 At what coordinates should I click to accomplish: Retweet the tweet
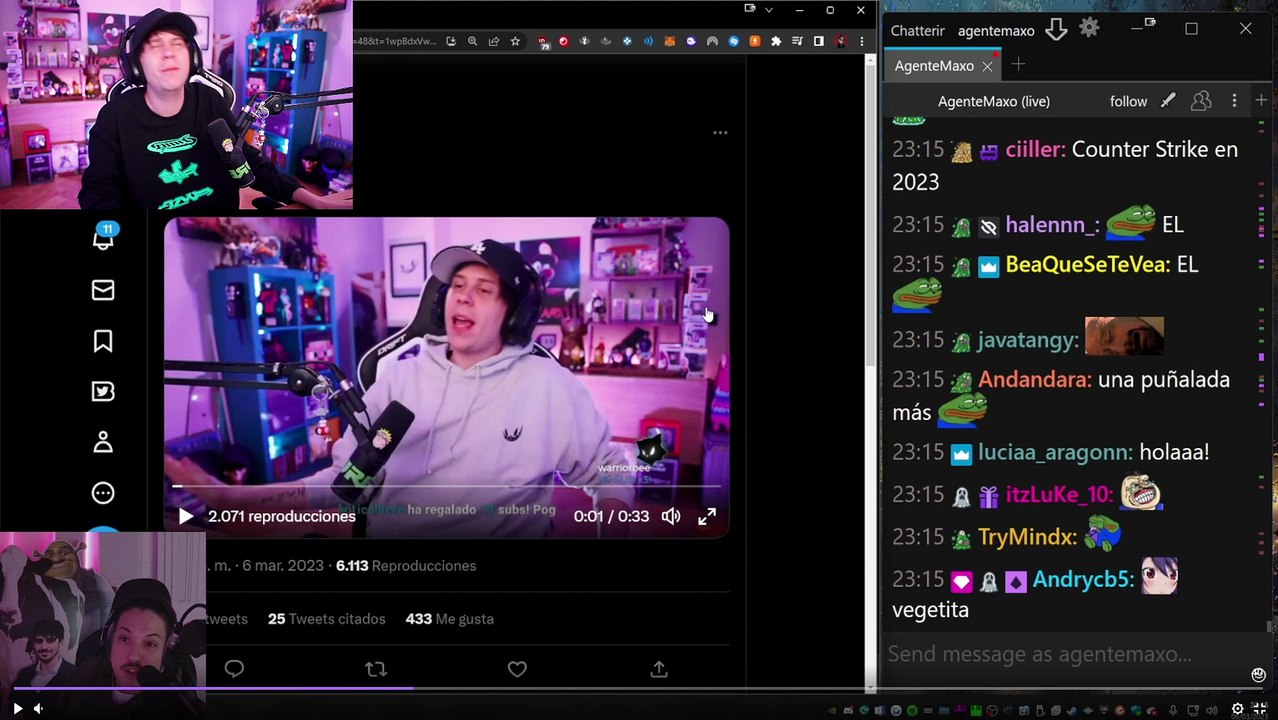[x=376, y=669]
